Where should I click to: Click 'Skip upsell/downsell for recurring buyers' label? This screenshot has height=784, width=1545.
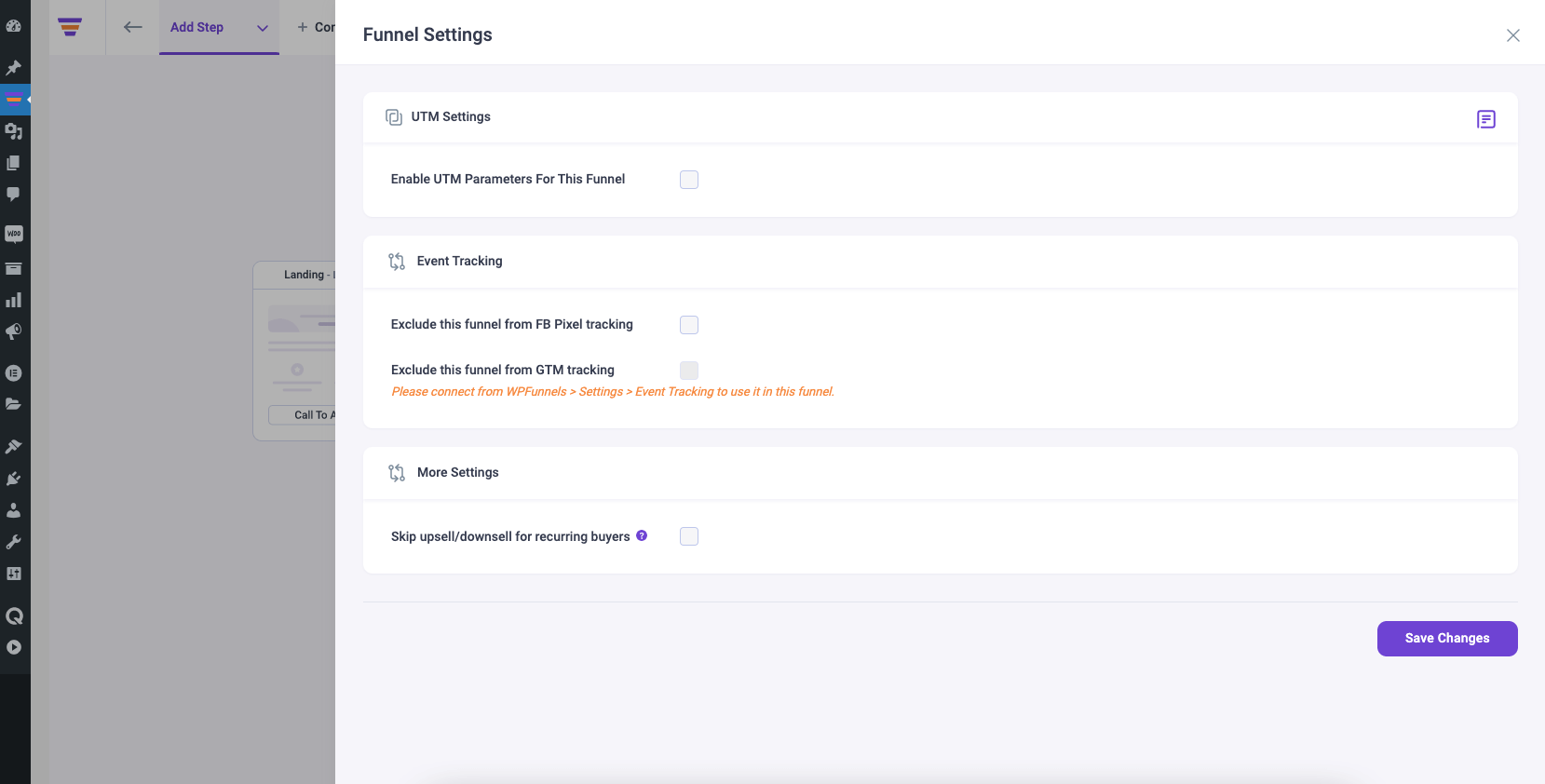tap(510, 536)
